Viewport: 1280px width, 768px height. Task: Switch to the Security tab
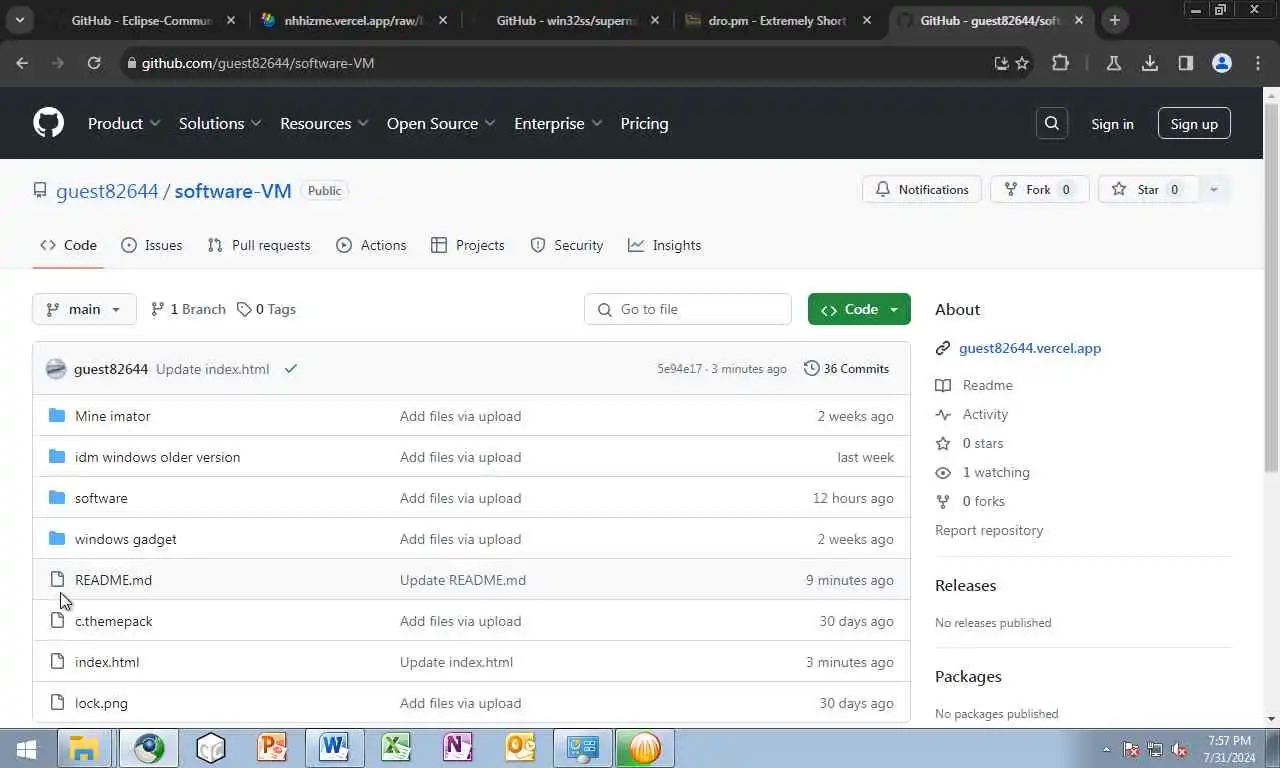click(x=567, y=245)
